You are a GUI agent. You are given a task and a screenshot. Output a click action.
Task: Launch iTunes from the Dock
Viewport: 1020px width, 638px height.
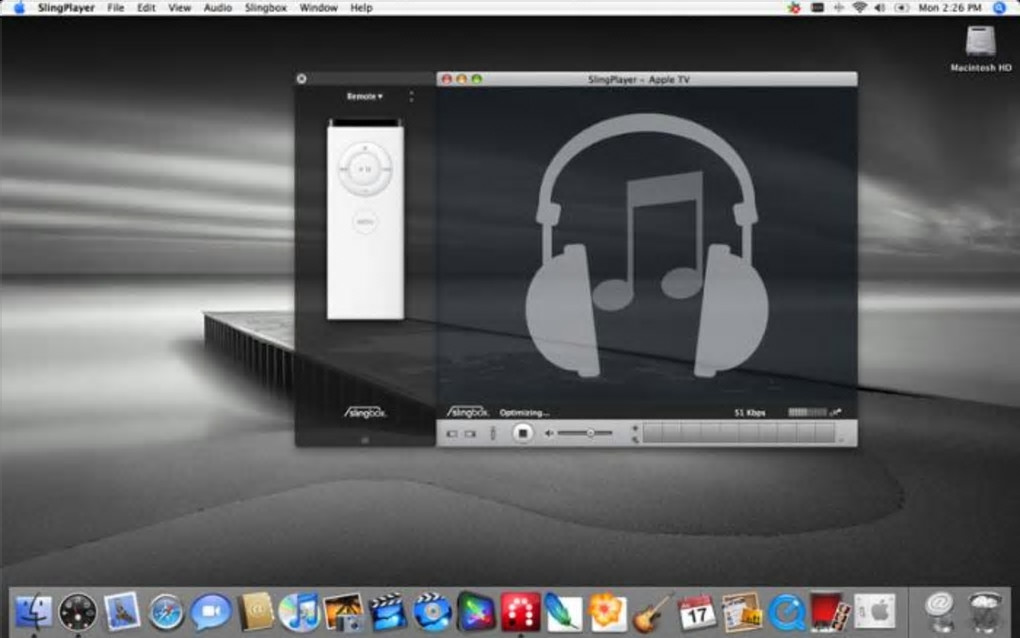click(x=299, y=612)
